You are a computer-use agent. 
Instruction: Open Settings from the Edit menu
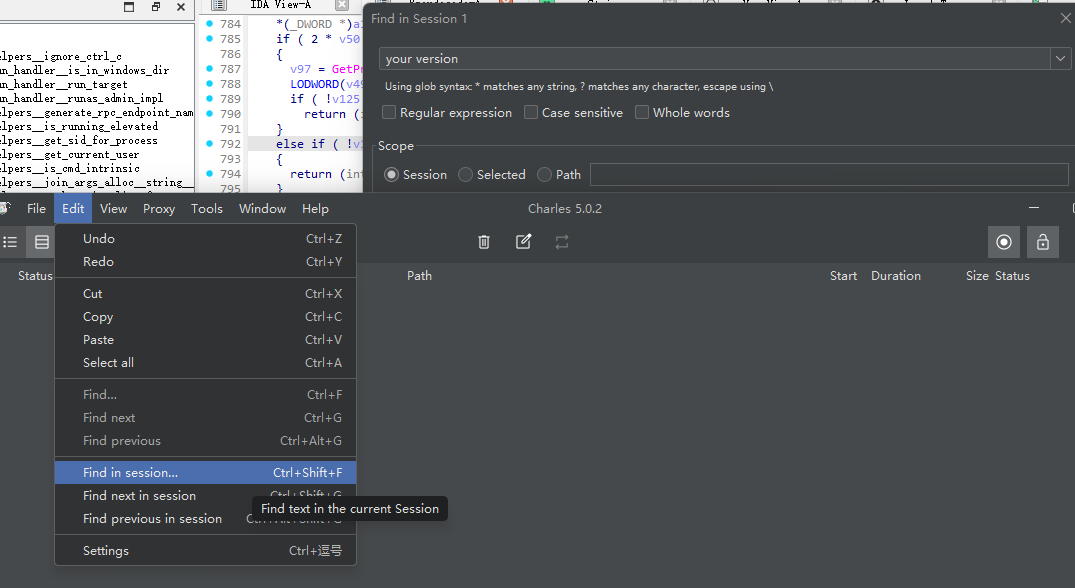106,551
